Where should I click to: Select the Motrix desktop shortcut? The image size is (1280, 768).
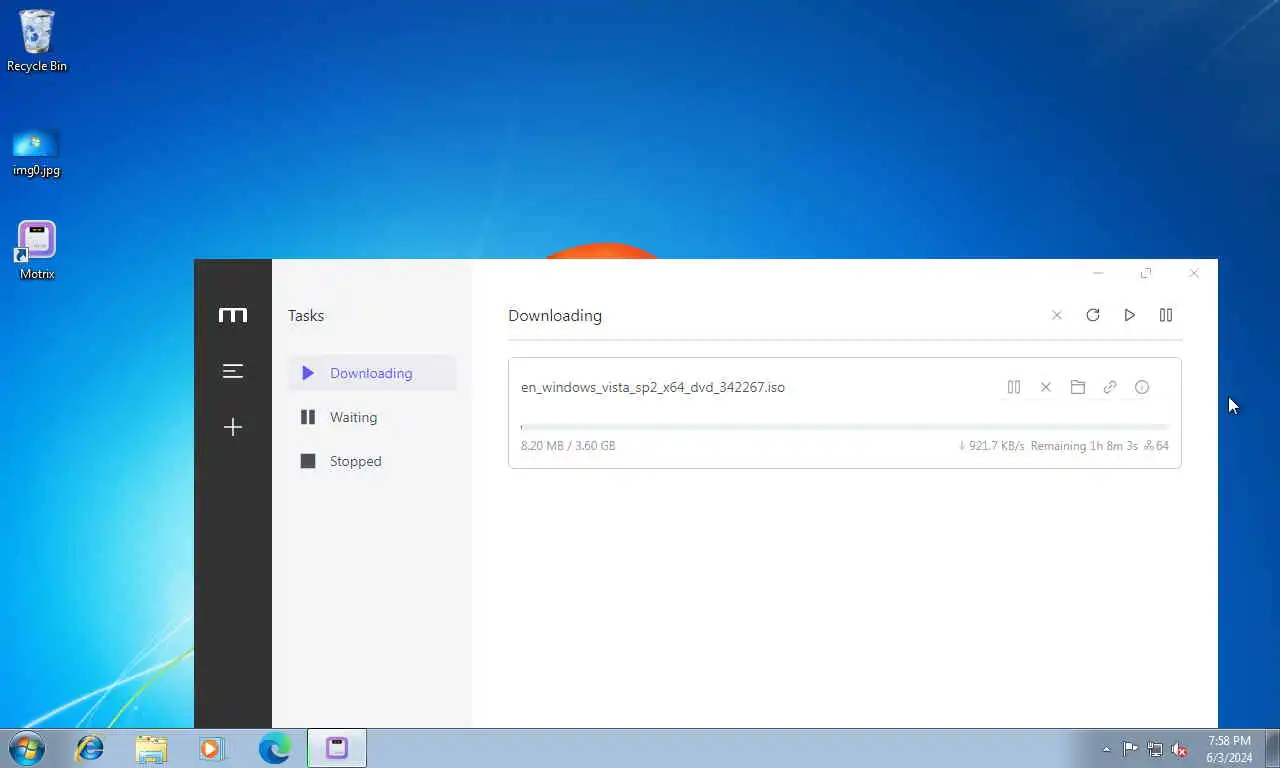click(x=37, y=251)
